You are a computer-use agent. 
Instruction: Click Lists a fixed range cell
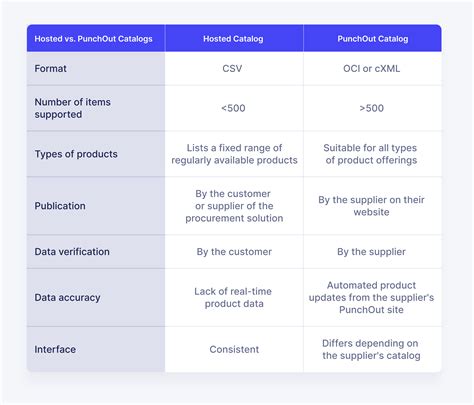coord(234,154)
